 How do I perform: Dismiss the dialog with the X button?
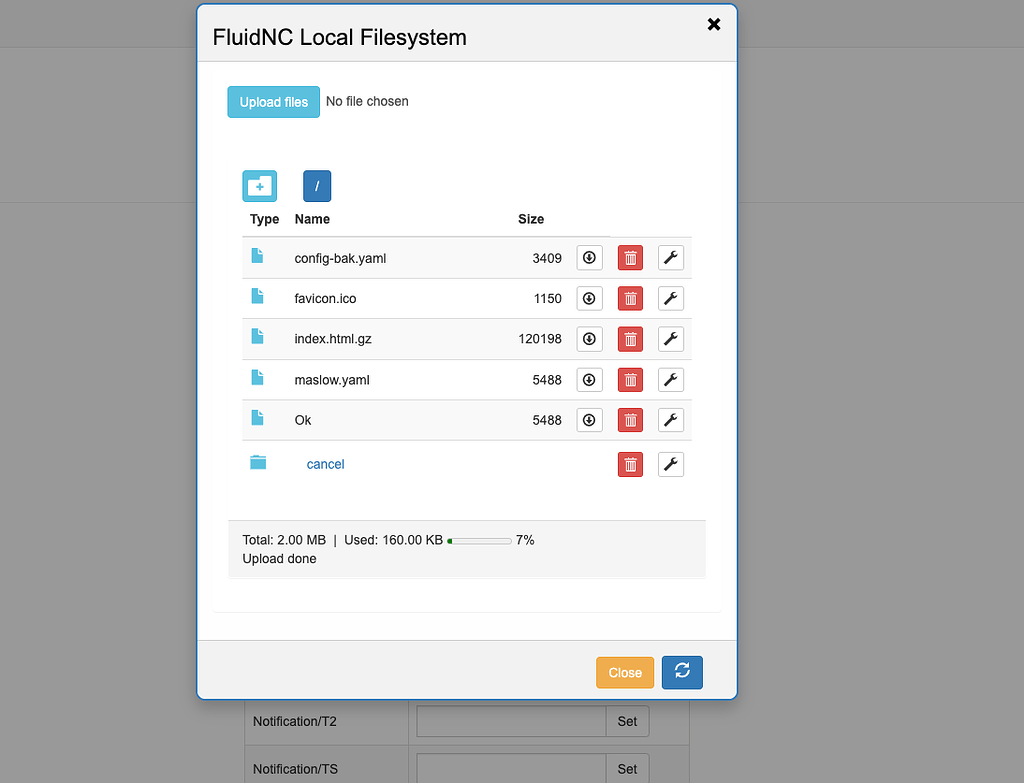pos(713,24)
